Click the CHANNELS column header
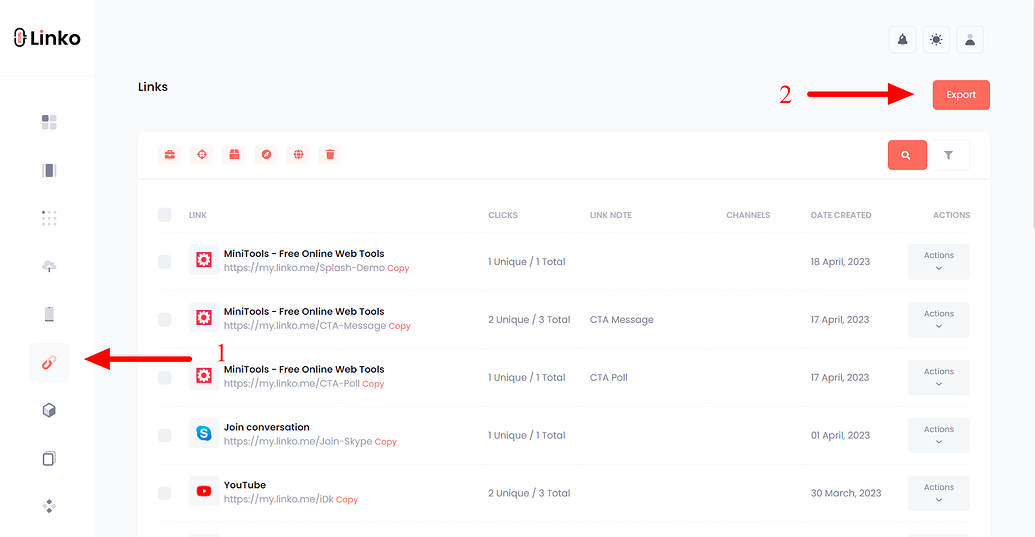This screenshot has height=537, width=1035. [x=748, y=215]
